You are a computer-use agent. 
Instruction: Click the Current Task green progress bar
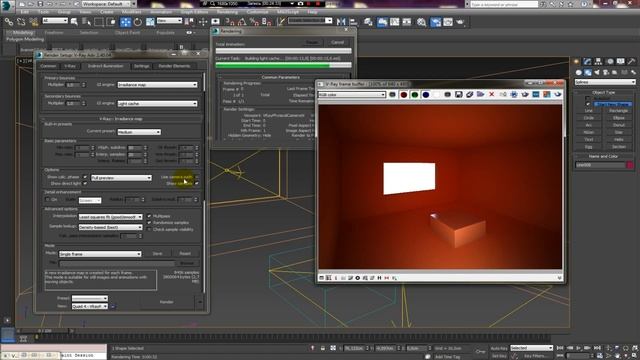(283, 65)
